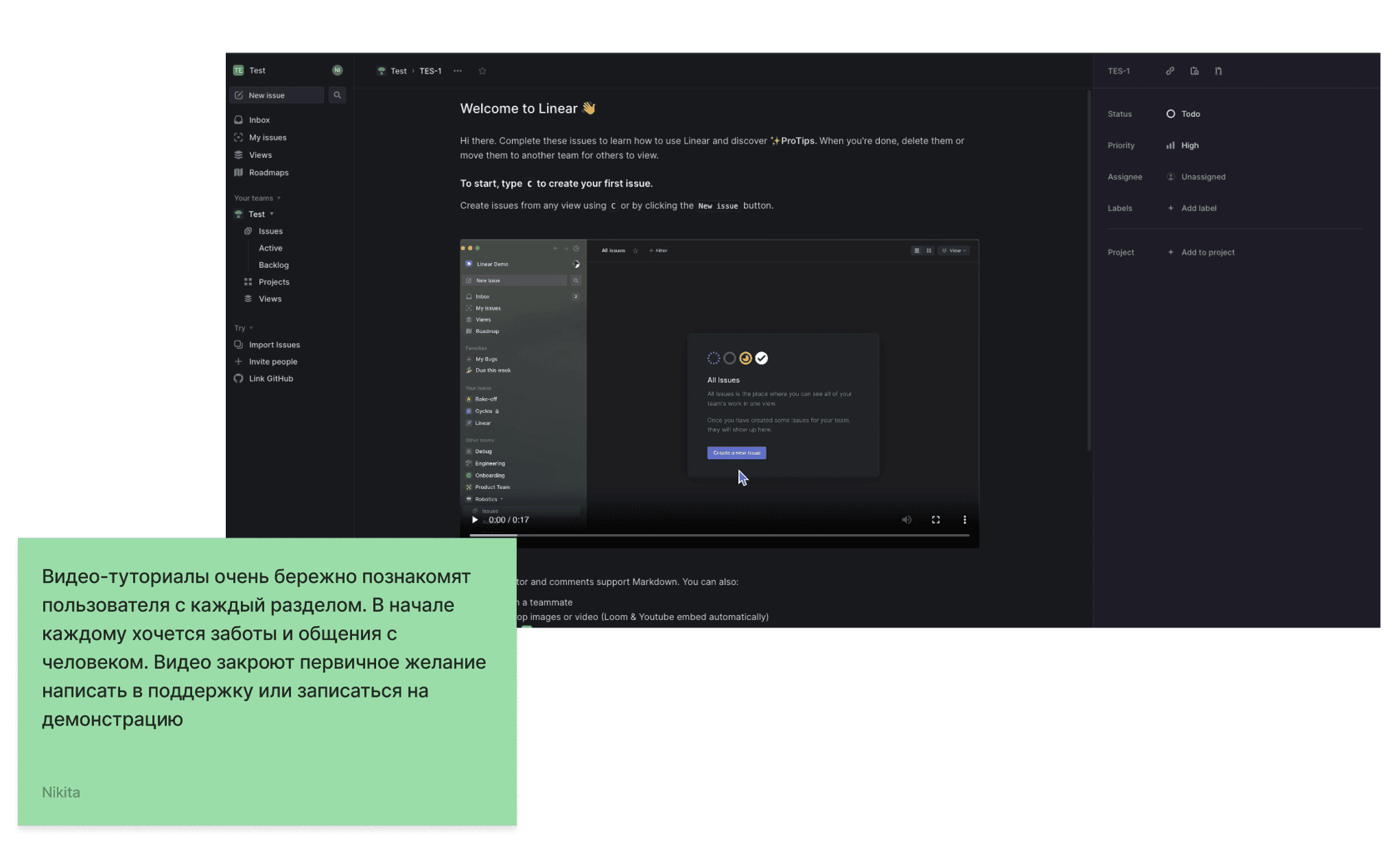Viewport: 1400px width, 850px height.
Task: Open the Test team's Views under Projects
Action: coord(270,299)
